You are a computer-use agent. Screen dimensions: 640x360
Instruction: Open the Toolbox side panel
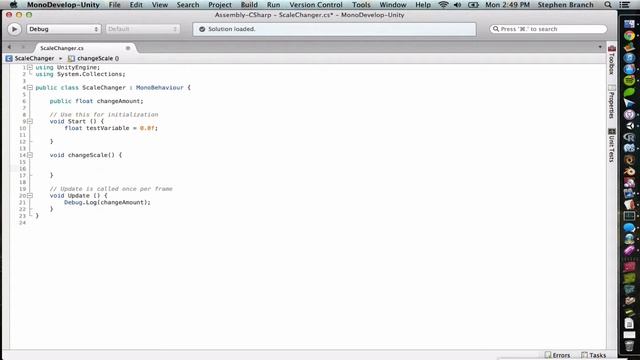pyautogui.click(x=611, y=60)
